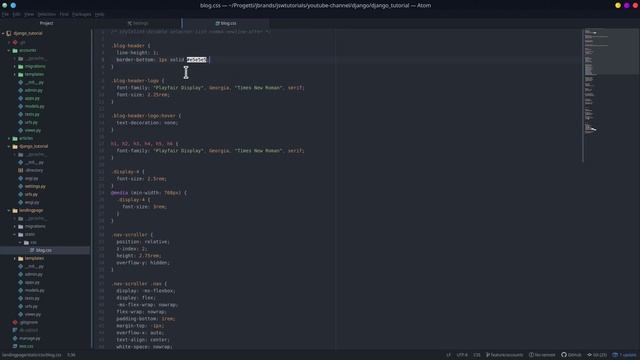Change UTF-8 encoding in status bar
This screenshot has width=640, height=360.
(x=462, y=355)
